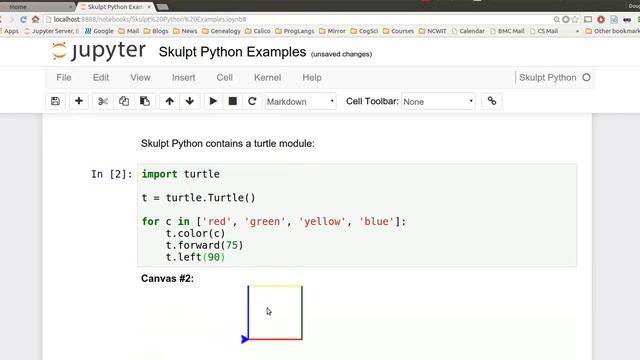Go forward in browser history
The width and height of the screenshot is (640, 360).
(x=11, y=19)
